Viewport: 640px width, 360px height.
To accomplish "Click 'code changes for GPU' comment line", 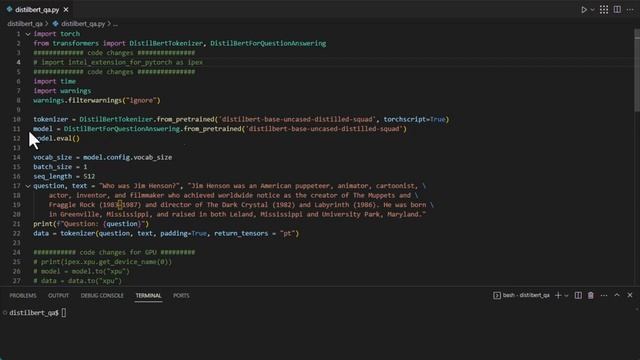I will pyautogui.click(x=114, y=252).
